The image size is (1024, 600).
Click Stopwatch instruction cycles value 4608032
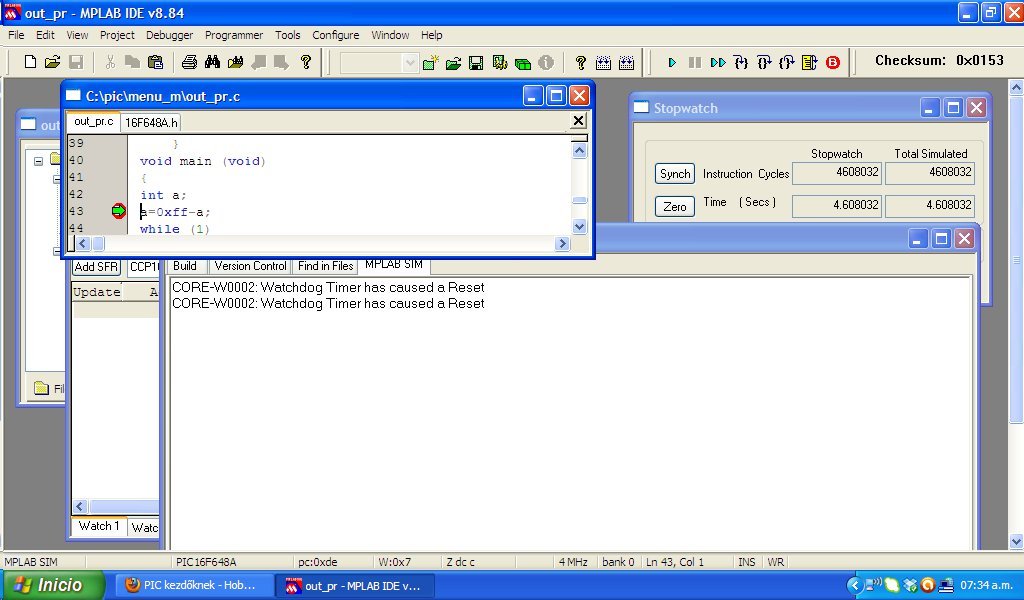point(836,173)
